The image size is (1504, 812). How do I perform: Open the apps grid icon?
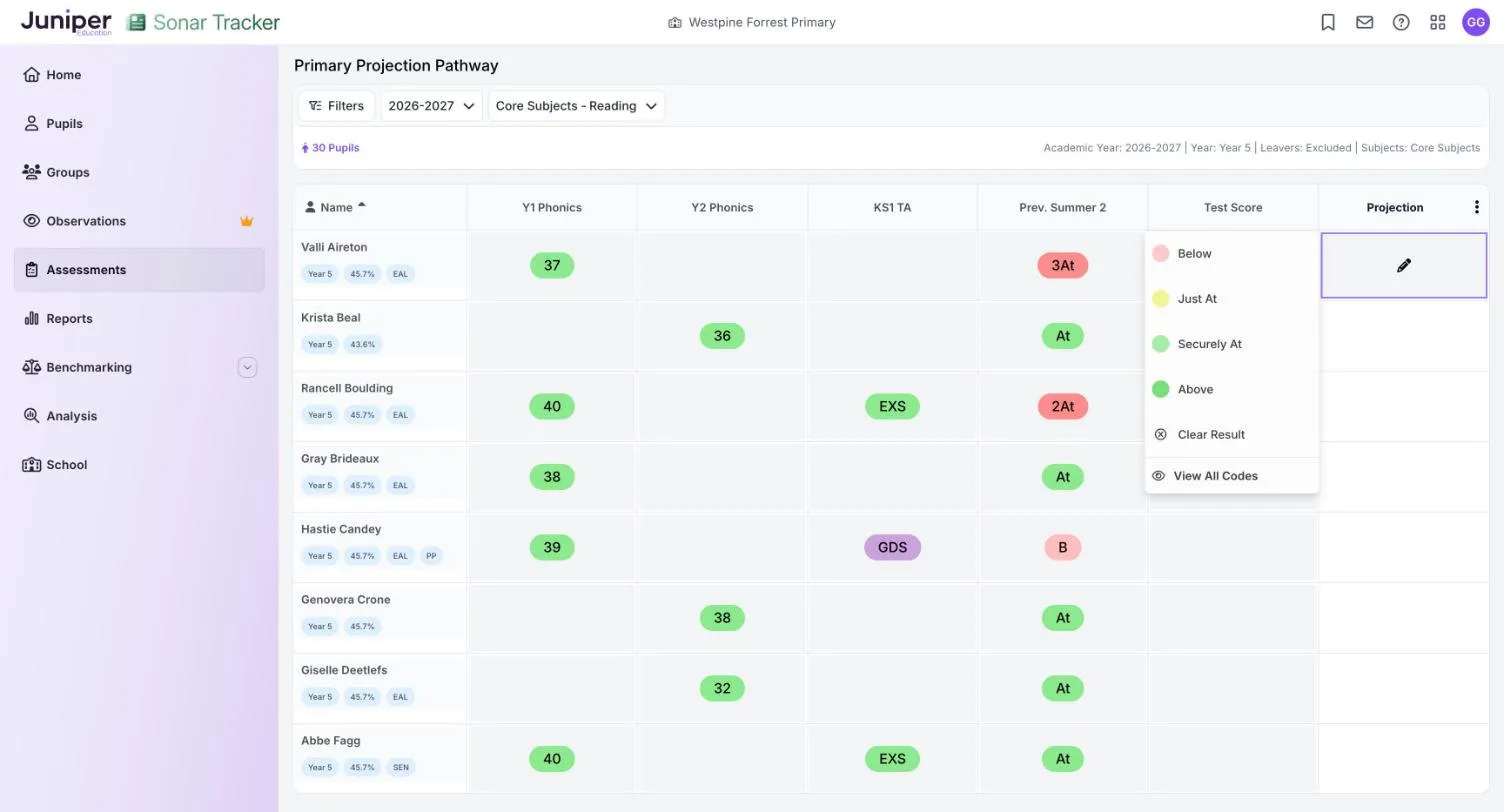1438,22
